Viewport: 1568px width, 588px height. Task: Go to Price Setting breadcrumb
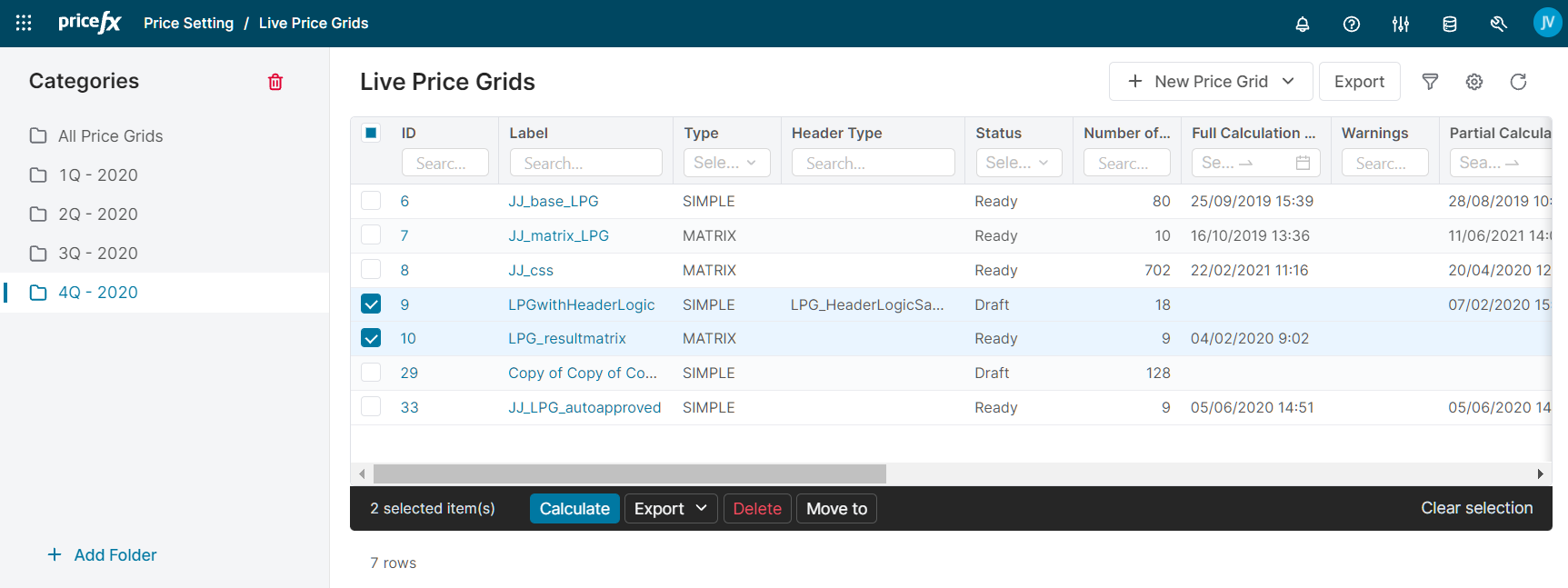pyautogui.click(x=188, y=24)
